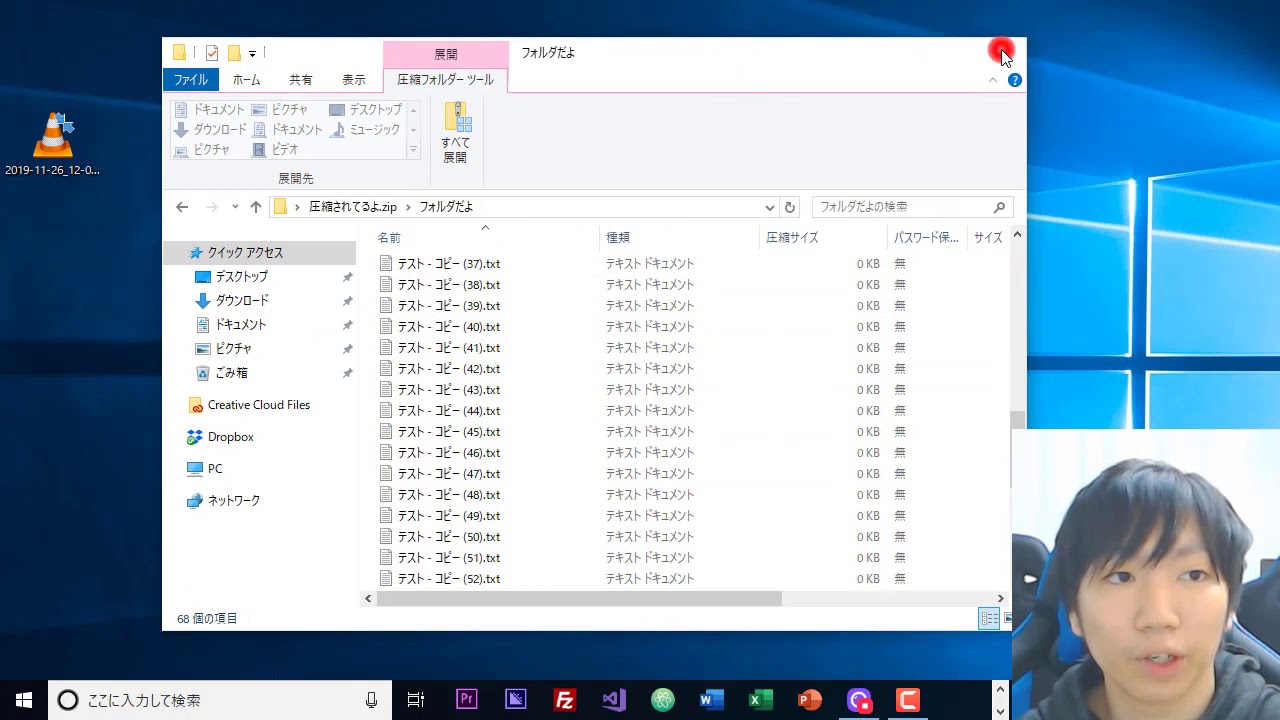Image resolution: width=1280 pixels, height=720 pixels.
Task: Collapse the ribbon with the chevron
Action: coord(993,80)
